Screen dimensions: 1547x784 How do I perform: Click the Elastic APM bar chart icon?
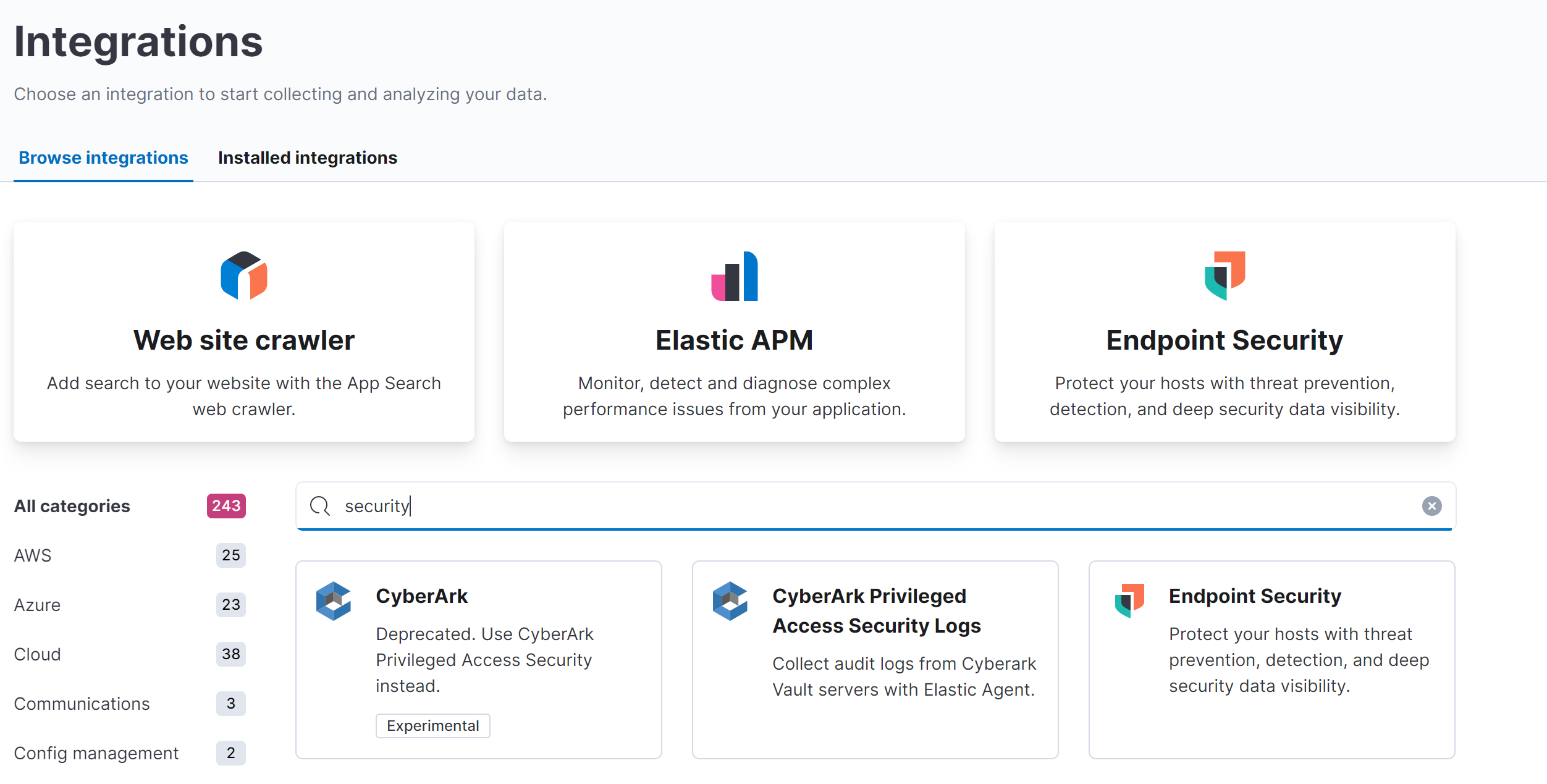point(734,276)
